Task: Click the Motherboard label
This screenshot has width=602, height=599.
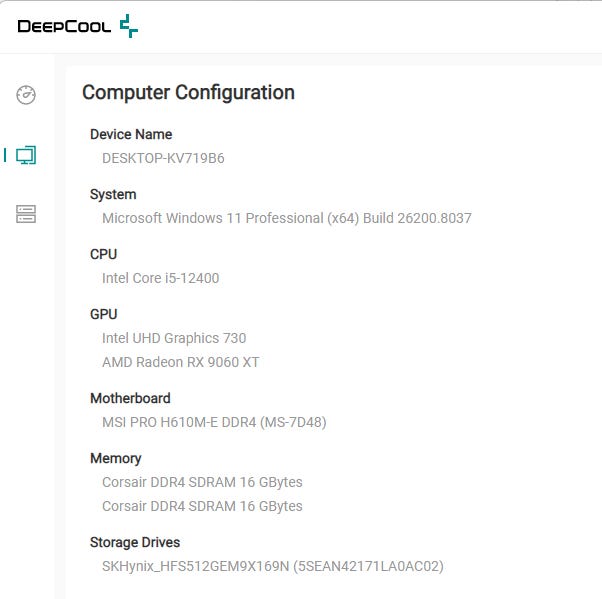Action: (130, 398)
